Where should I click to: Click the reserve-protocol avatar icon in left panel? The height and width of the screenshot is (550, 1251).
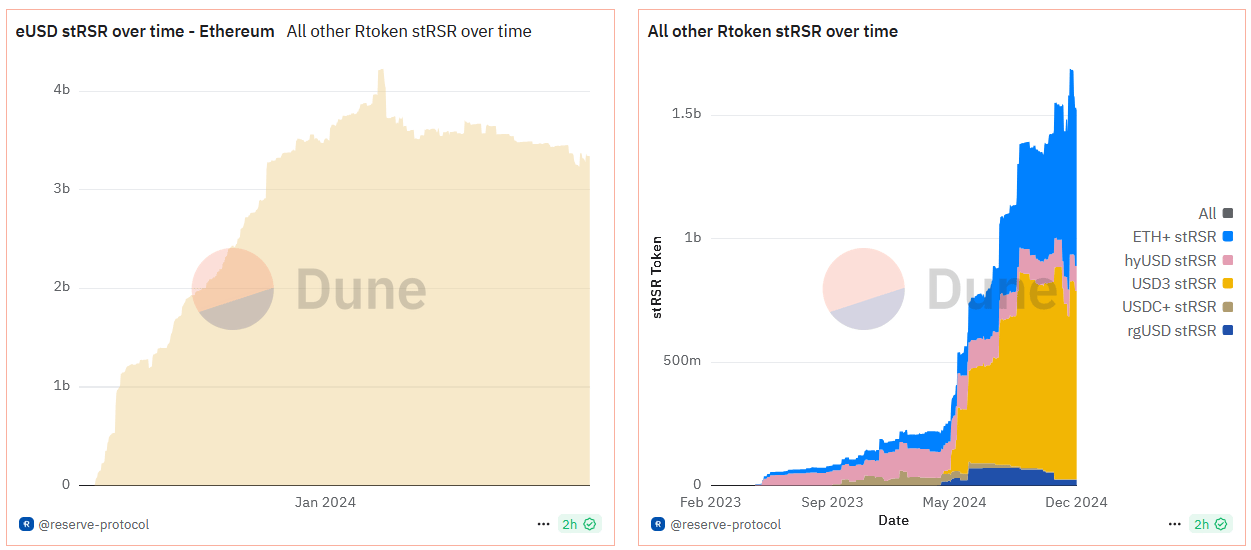click(x=26, y=524)
